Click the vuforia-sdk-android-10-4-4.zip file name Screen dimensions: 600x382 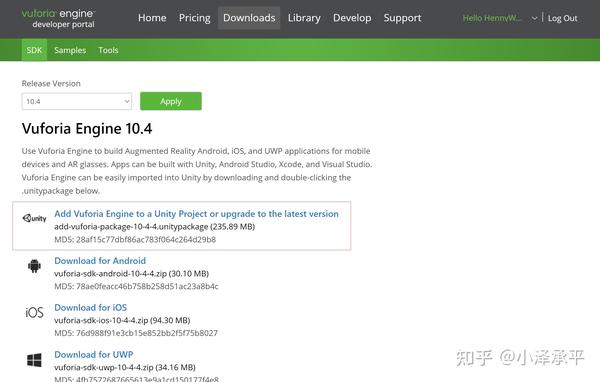[111, 274]
